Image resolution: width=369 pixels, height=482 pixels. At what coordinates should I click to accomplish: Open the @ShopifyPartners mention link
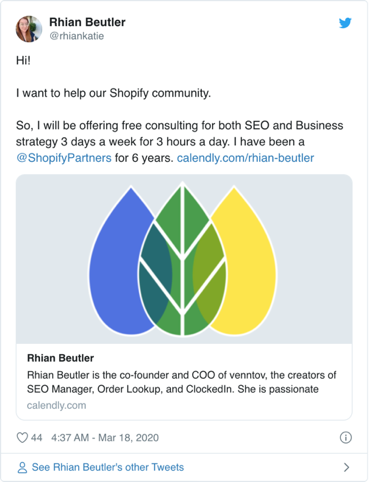pyautogui.click(x=64, y=158)
